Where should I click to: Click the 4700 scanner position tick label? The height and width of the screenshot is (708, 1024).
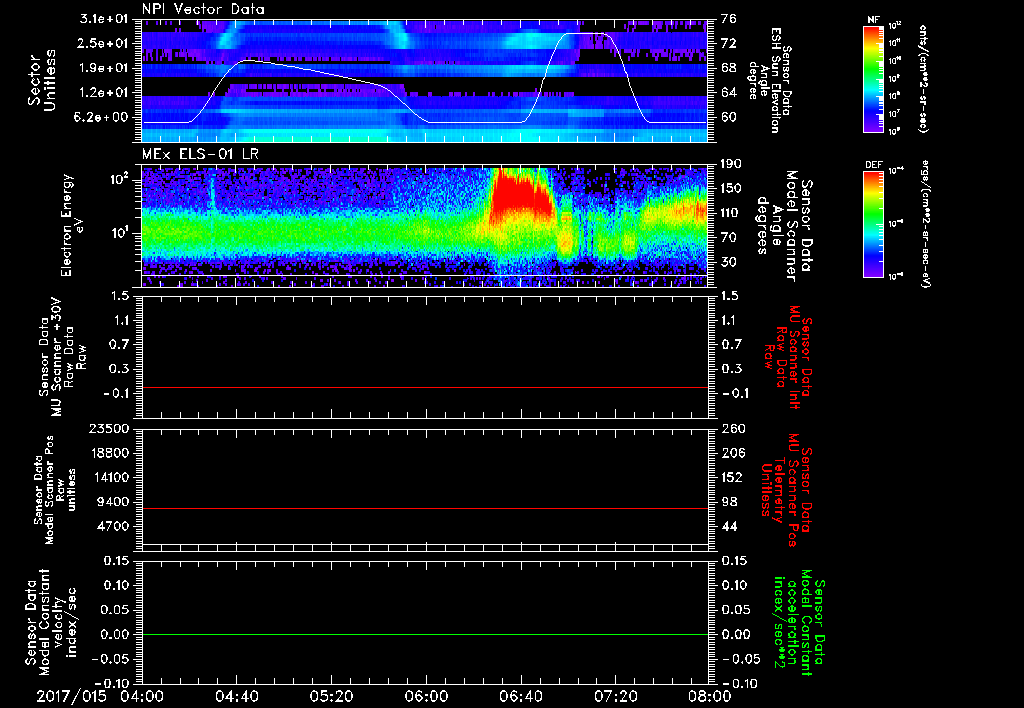pos(112,526)
